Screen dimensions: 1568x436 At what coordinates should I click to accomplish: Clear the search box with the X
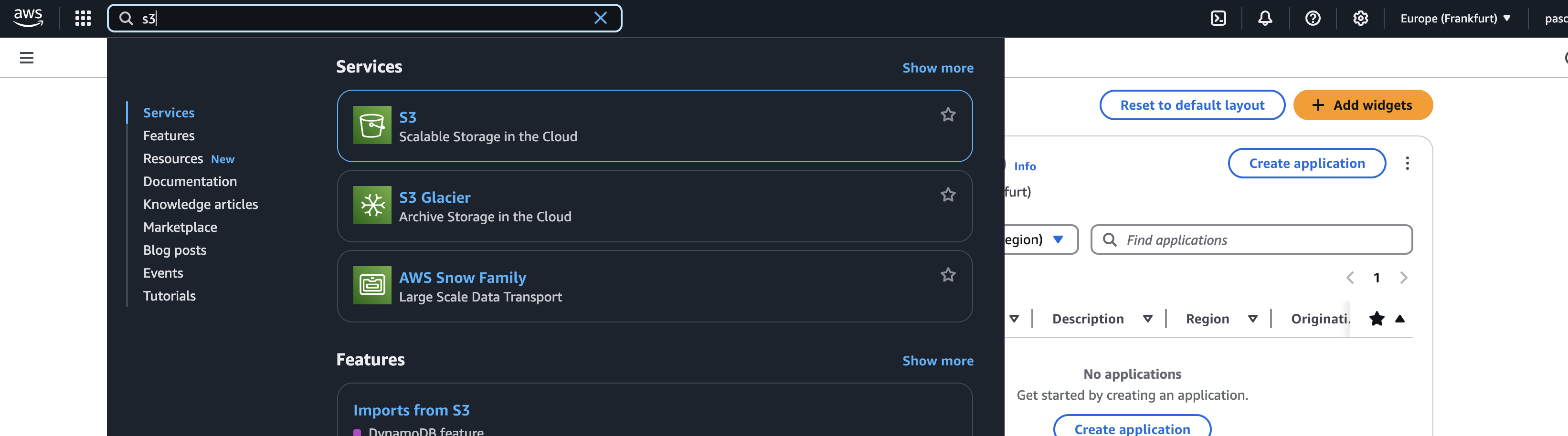[600, 18]
